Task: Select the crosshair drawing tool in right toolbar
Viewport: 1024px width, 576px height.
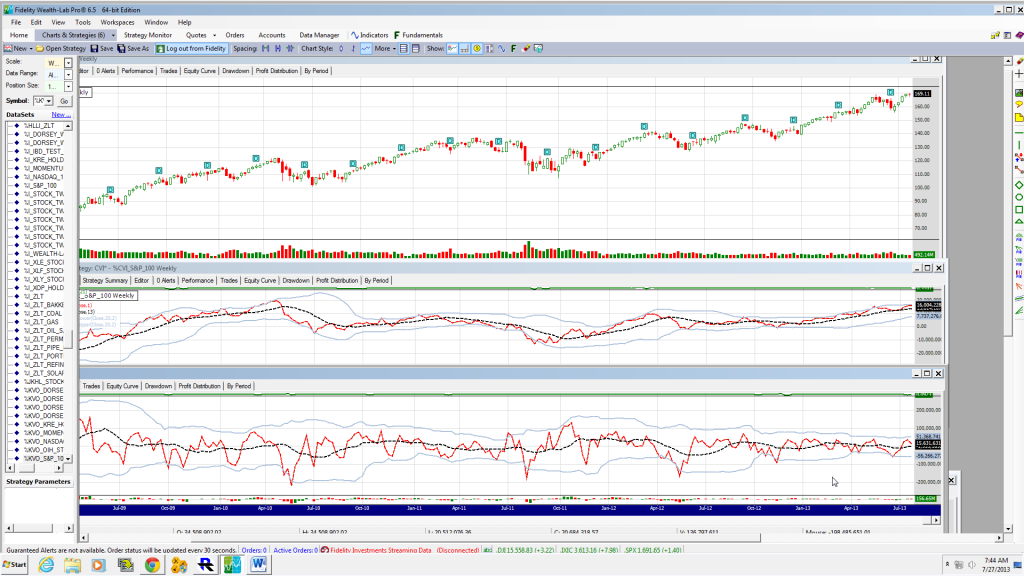Action: click(x=1019, y=74)
